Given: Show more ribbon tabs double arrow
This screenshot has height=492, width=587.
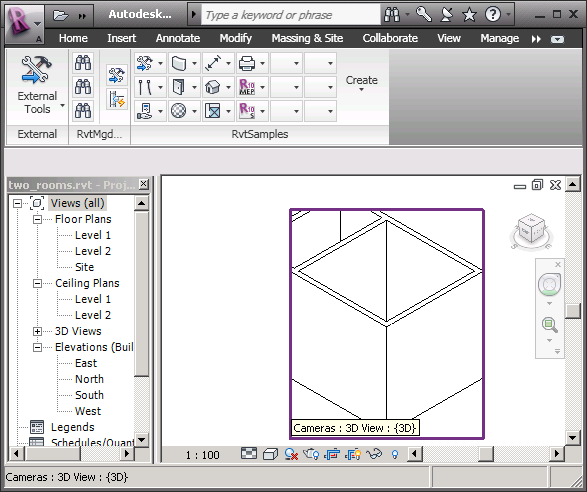Looking at the screenshot, I should pyautogui.click(x=536, y=39).
